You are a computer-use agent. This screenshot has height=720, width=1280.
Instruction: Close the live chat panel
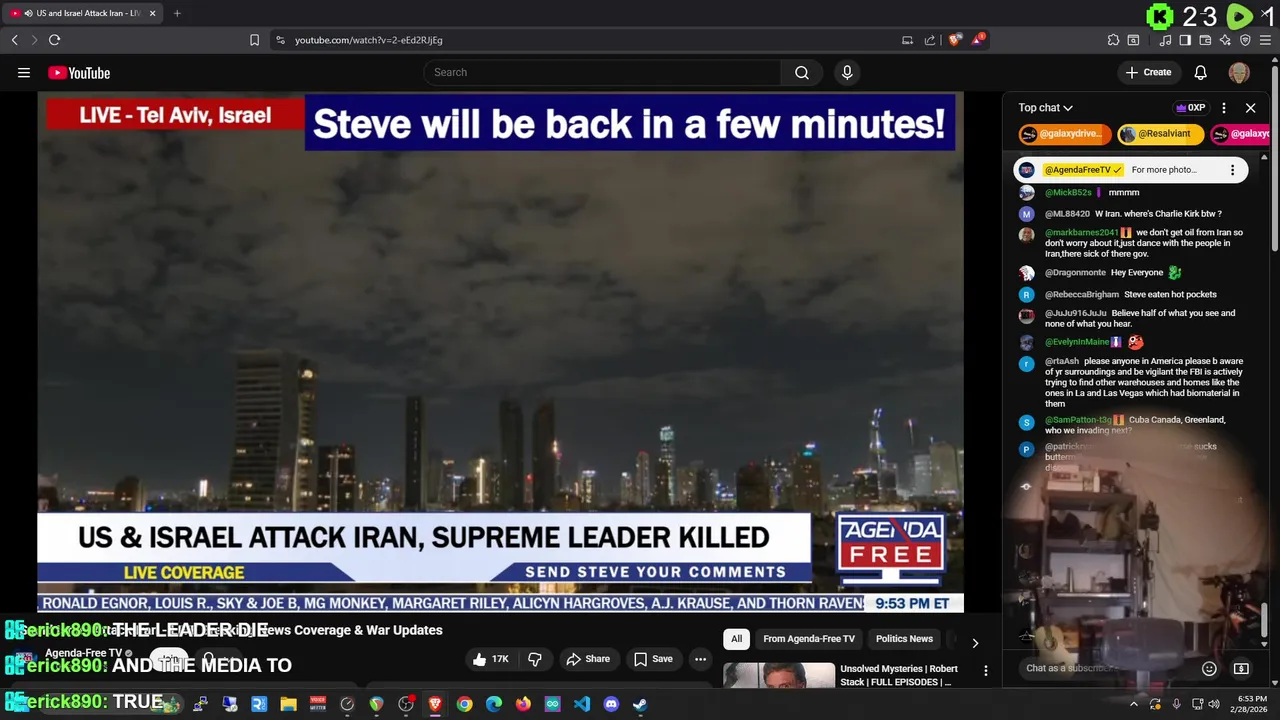point(1250,108)
